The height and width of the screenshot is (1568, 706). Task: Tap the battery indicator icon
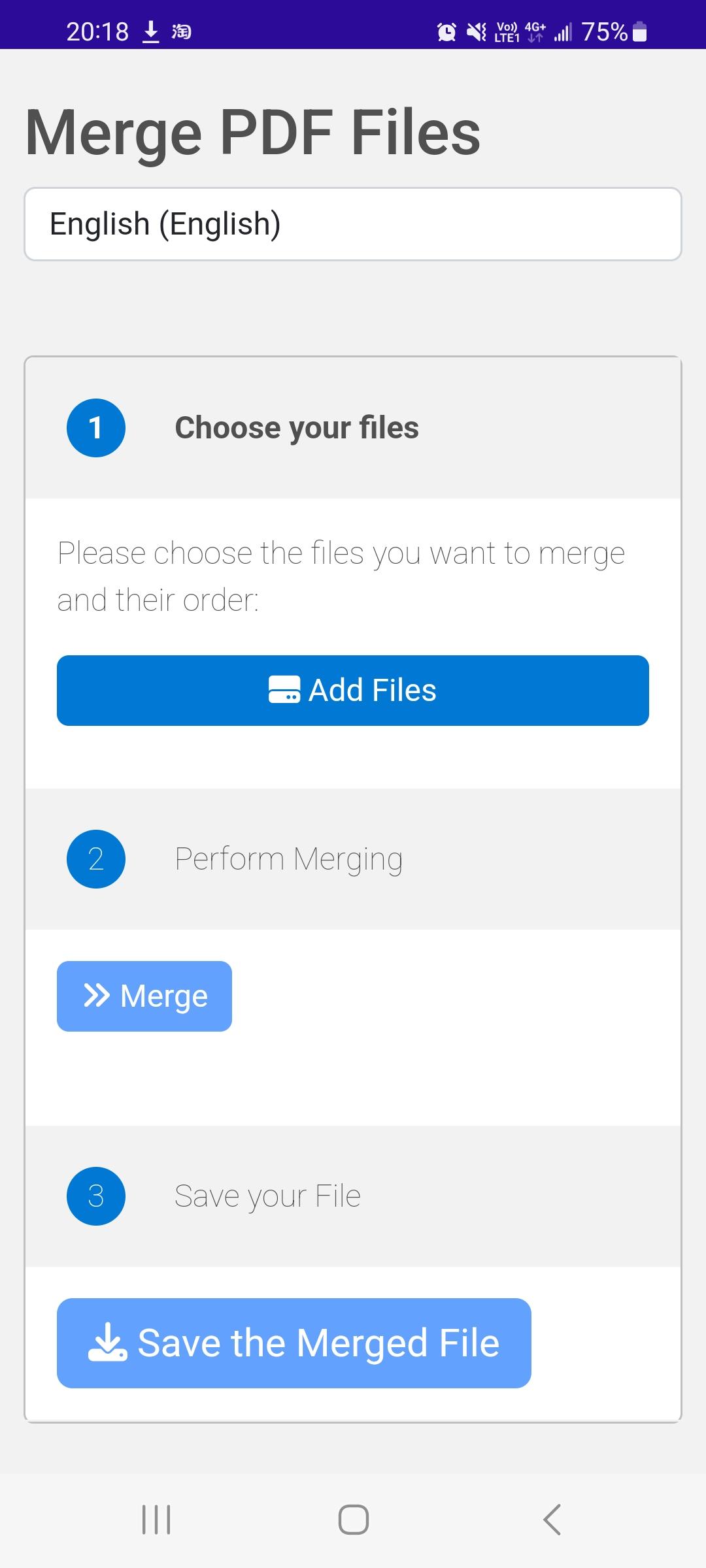[x=641, y=31]
